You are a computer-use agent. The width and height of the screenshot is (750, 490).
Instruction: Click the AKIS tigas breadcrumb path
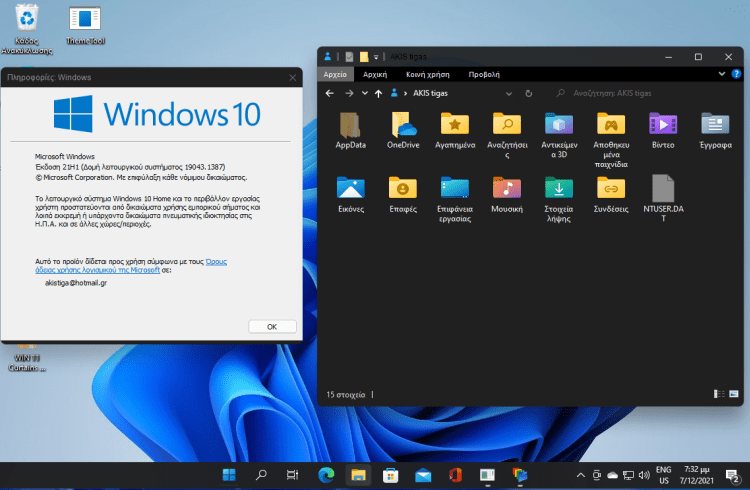(x=430, y=93)
